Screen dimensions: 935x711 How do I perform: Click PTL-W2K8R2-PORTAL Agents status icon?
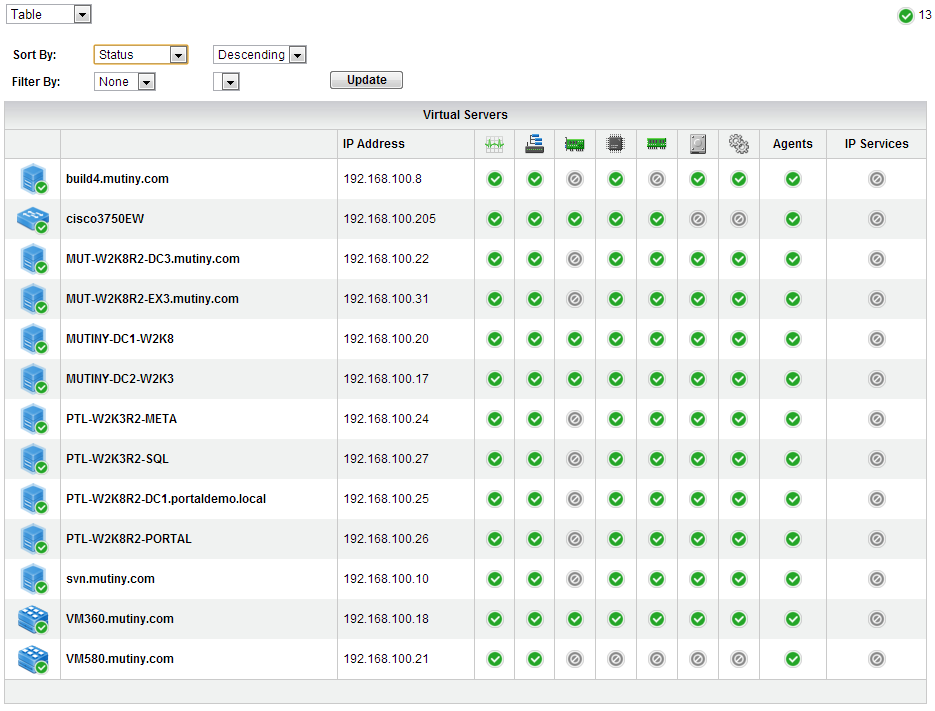click(x=792, y=539)
